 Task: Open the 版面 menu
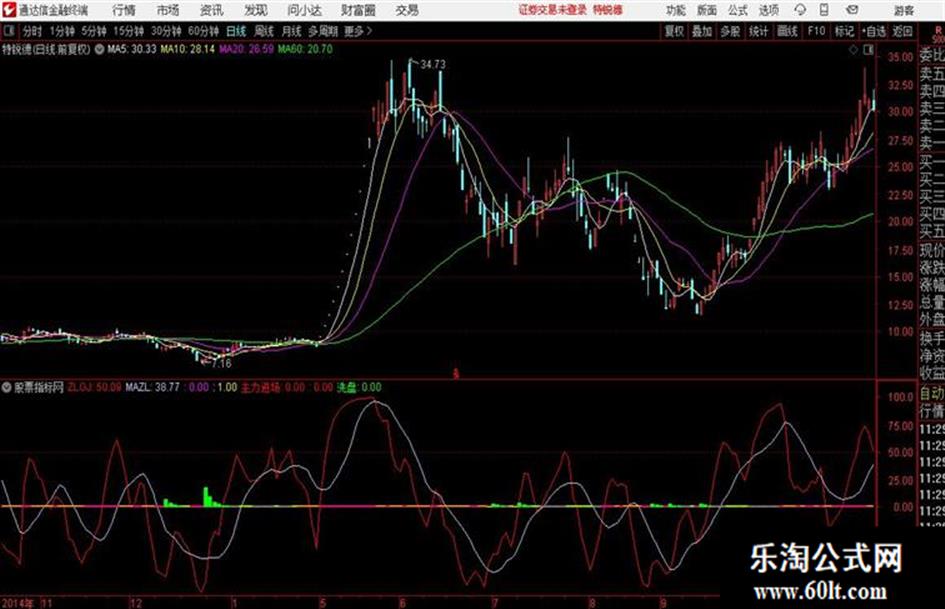click(706, 10)
